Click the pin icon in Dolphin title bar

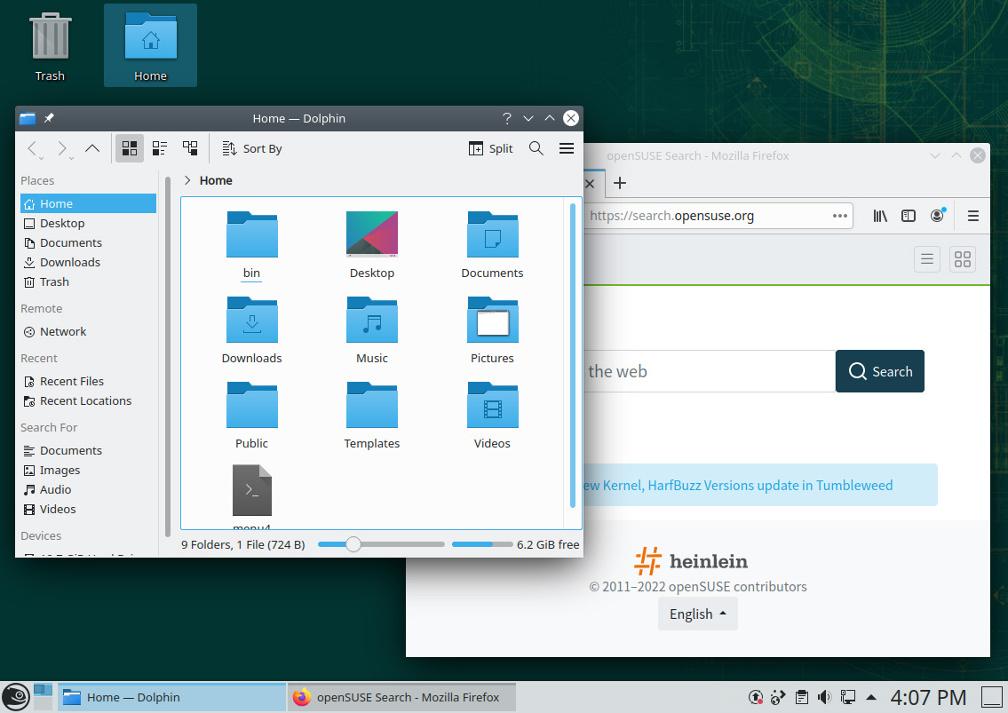click(49, 118)
